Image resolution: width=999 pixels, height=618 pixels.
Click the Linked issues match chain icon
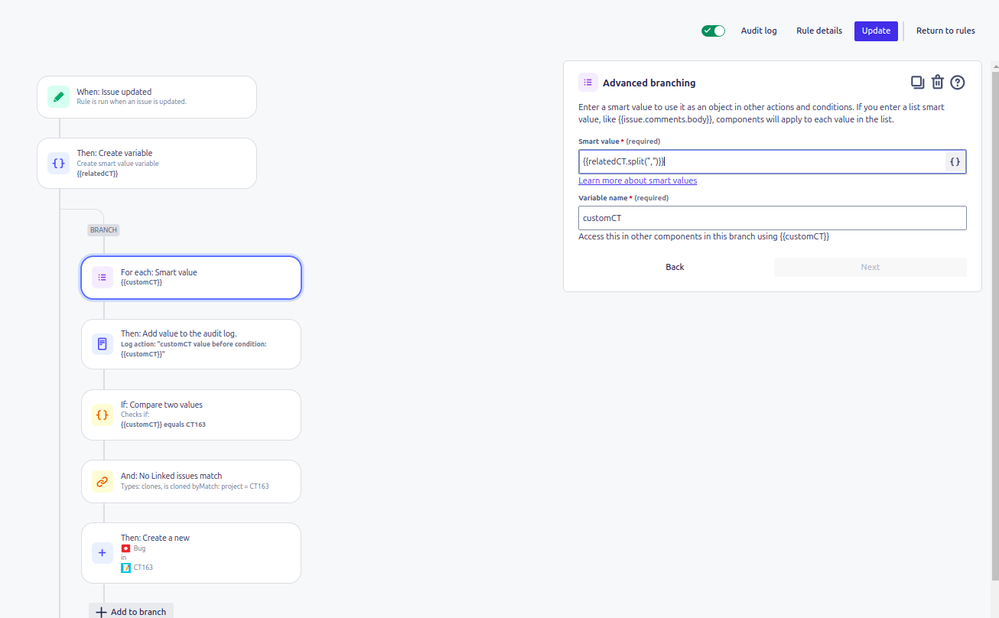coord(102,481)
